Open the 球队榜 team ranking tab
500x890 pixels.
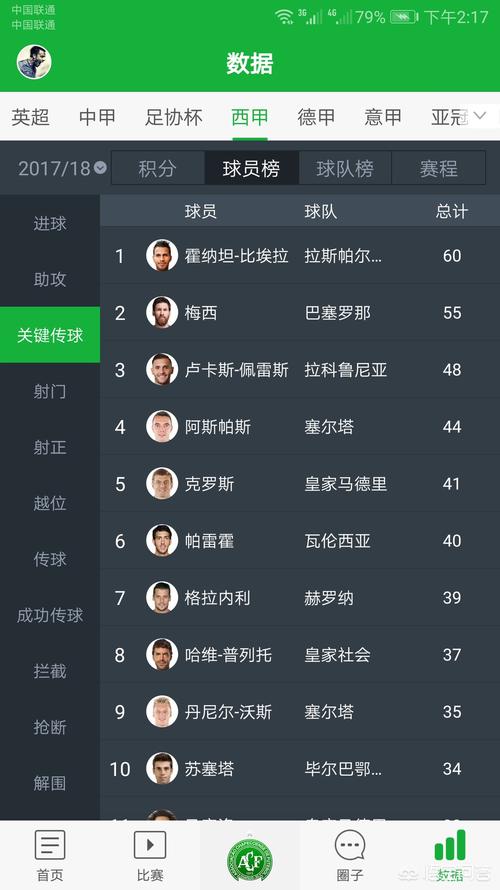[x=345, y=168]
